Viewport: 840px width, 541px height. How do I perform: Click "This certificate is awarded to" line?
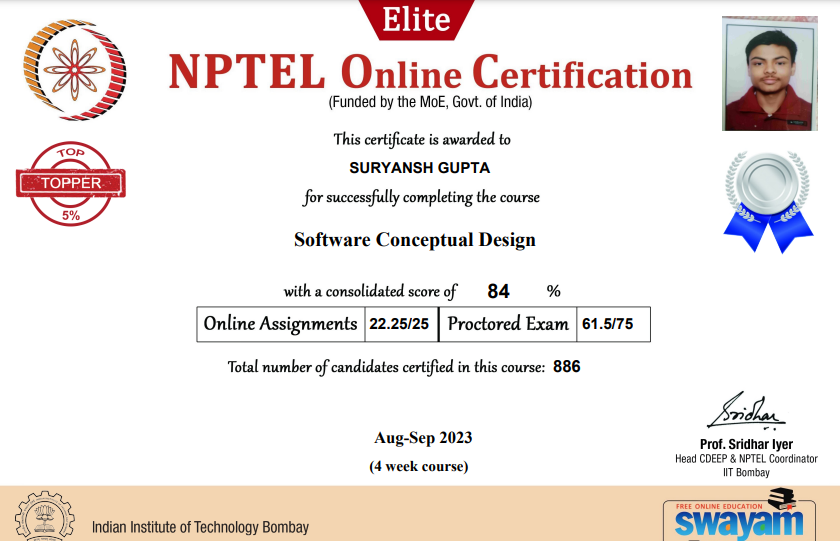(422, 139)
